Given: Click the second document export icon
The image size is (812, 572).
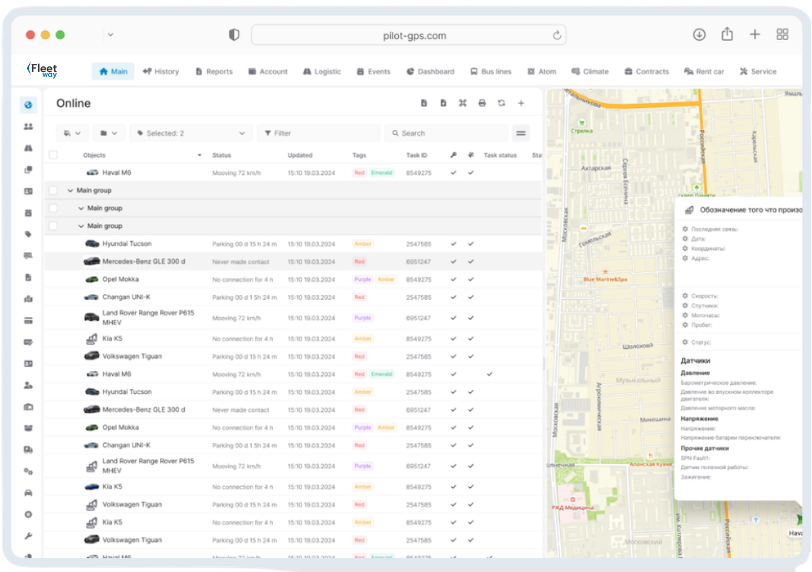Looking at the screenshot, I should (x=443, y=103).
